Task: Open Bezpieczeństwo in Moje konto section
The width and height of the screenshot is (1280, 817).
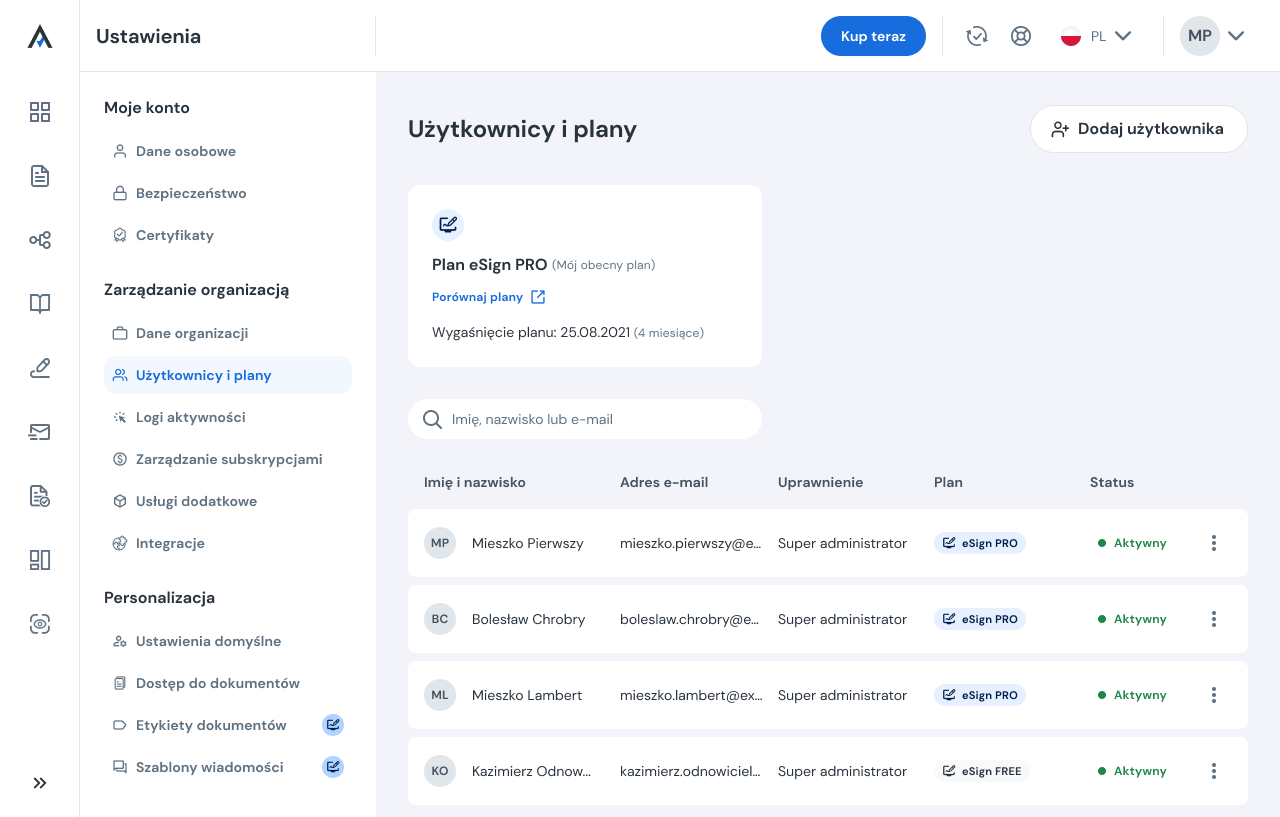Action: point(190,193)
